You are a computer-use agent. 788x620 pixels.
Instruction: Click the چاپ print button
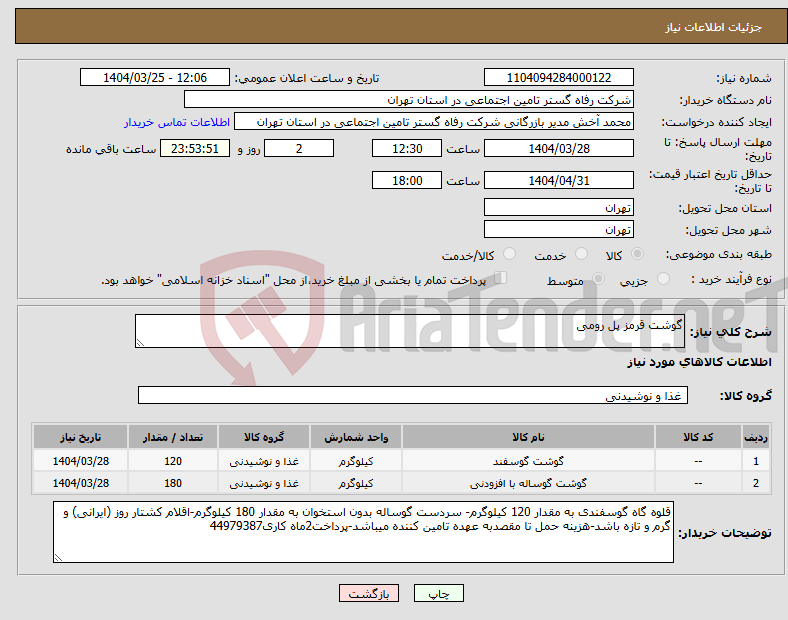439,593
